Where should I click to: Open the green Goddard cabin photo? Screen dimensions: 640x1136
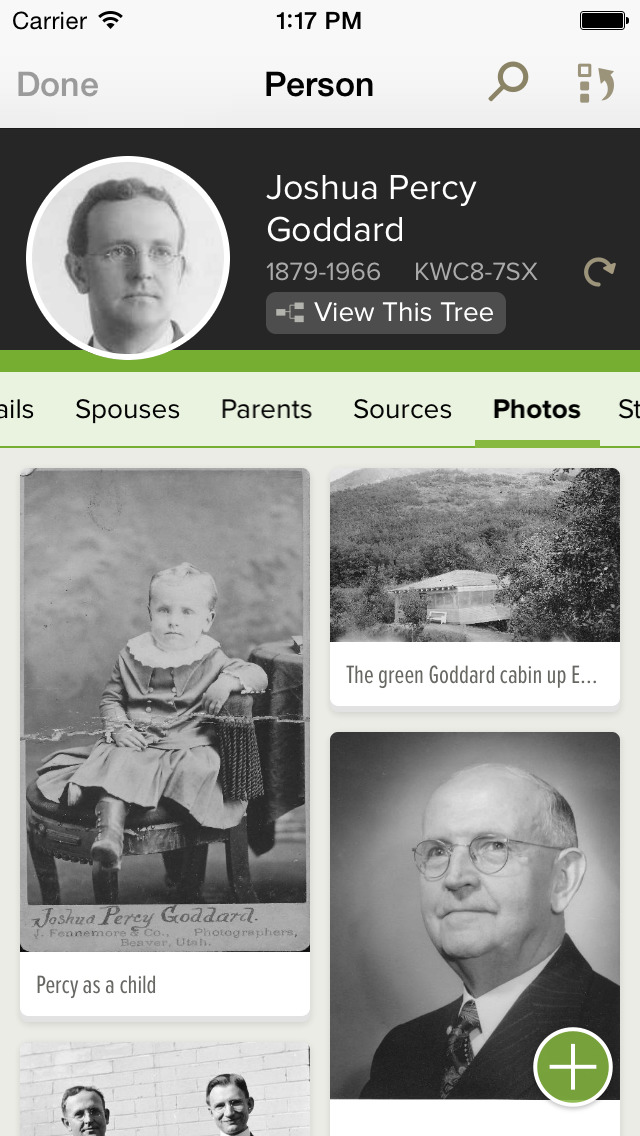[x=475, y=587]
